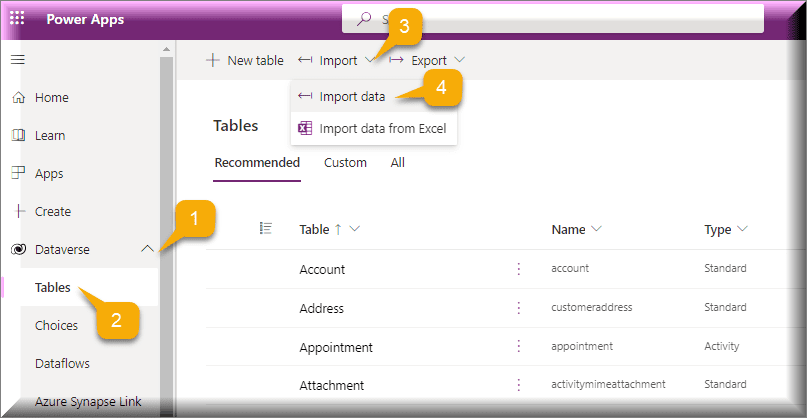Open more options dots for Account row

tap(518, 269)
